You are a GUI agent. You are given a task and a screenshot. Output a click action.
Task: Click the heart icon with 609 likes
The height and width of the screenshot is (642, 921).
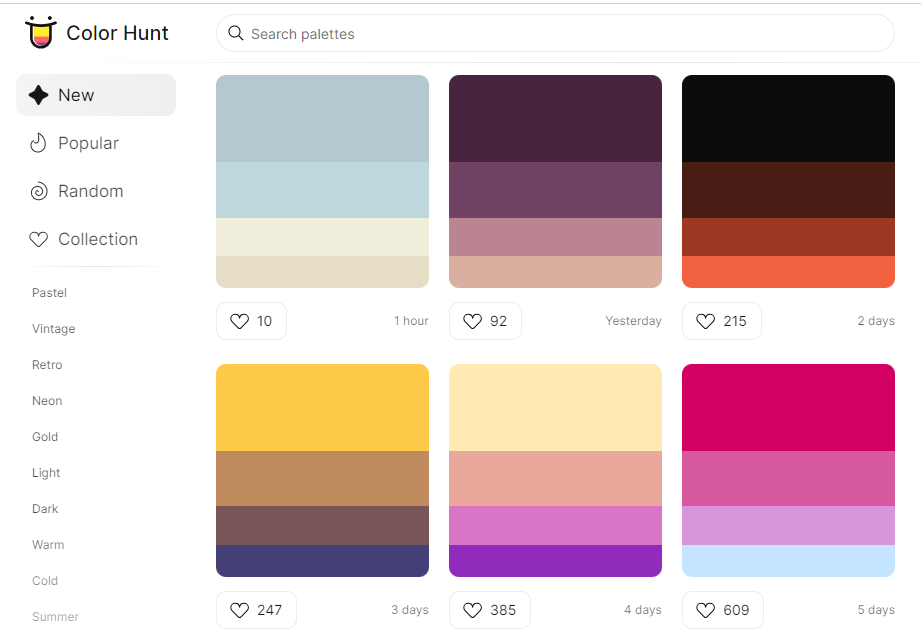point(705,610)
